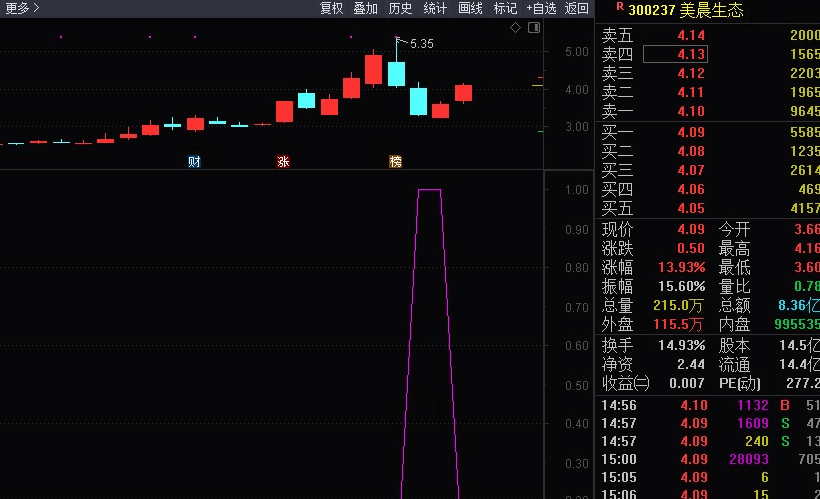
Task: Click the 涨 marker on the chart
Action: (x=283, y=162)
